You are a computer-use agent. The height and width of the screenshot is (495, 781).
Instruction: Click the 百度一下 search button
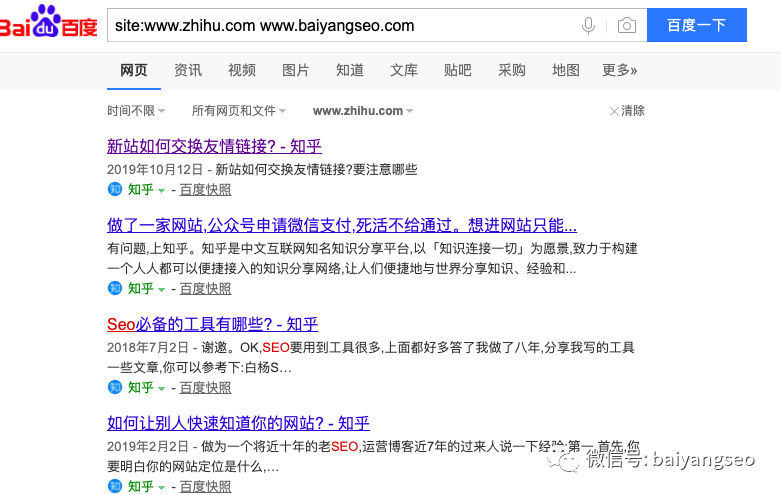(x=696, y=25)
